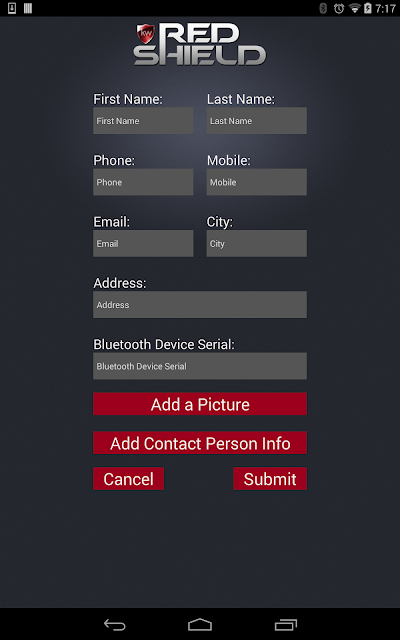Open Add Contact Person Info
400x640 pixels.
200,442
